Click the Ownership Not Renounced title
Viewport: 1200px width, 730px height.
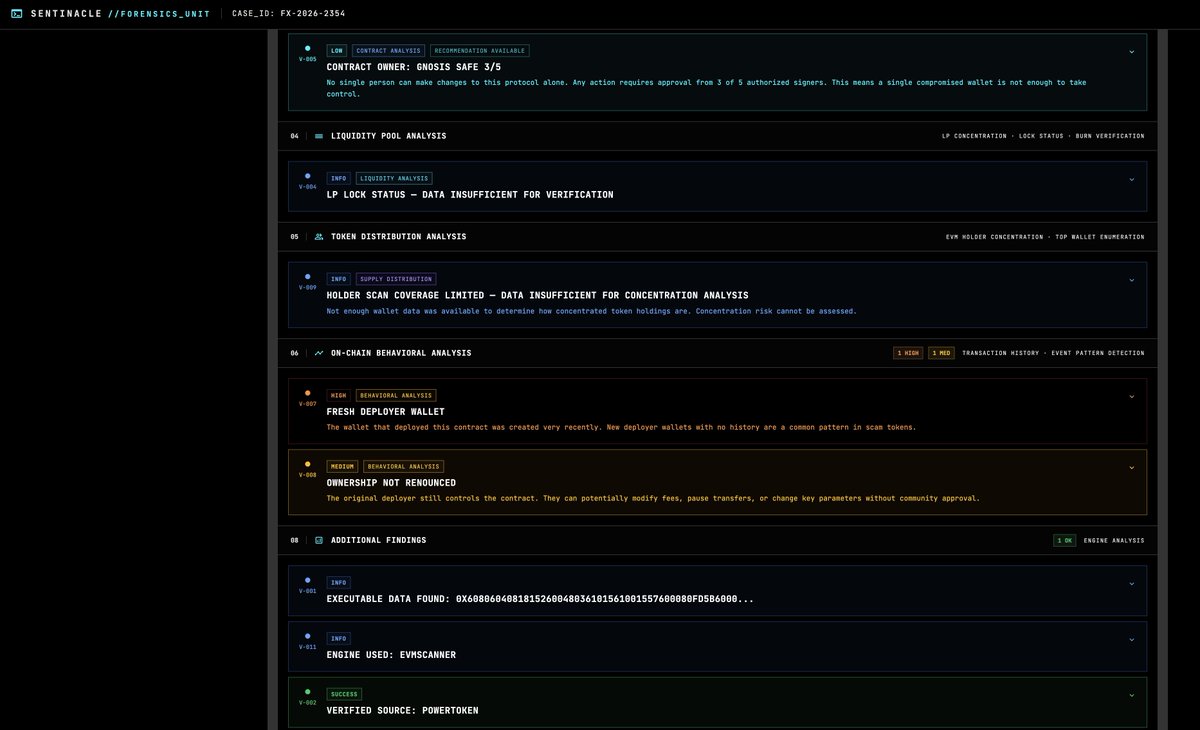click(391, 483)
